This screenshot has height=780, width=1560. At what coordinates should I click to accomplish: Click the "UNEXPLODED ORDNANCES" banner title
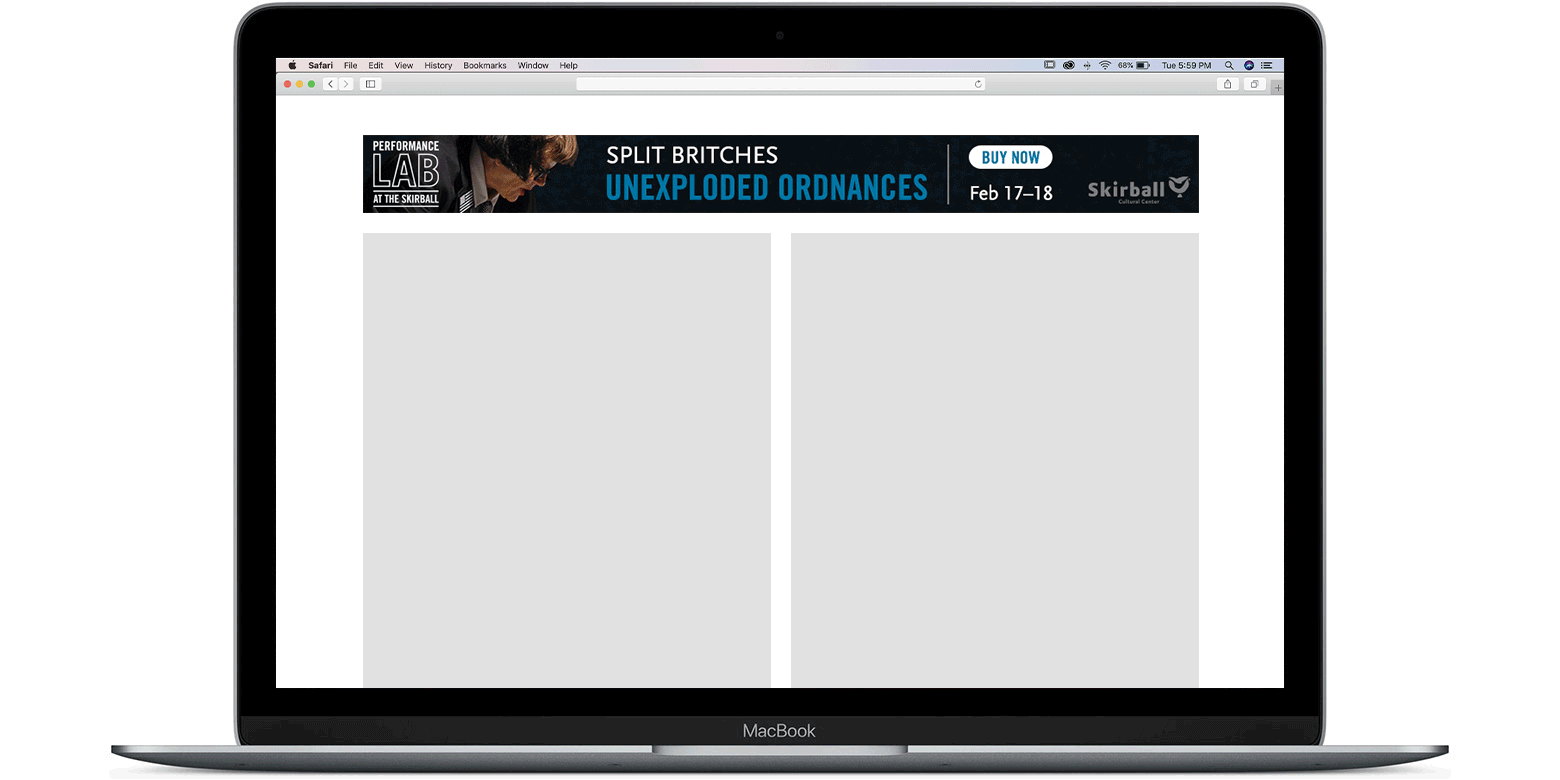coord(766,187)
